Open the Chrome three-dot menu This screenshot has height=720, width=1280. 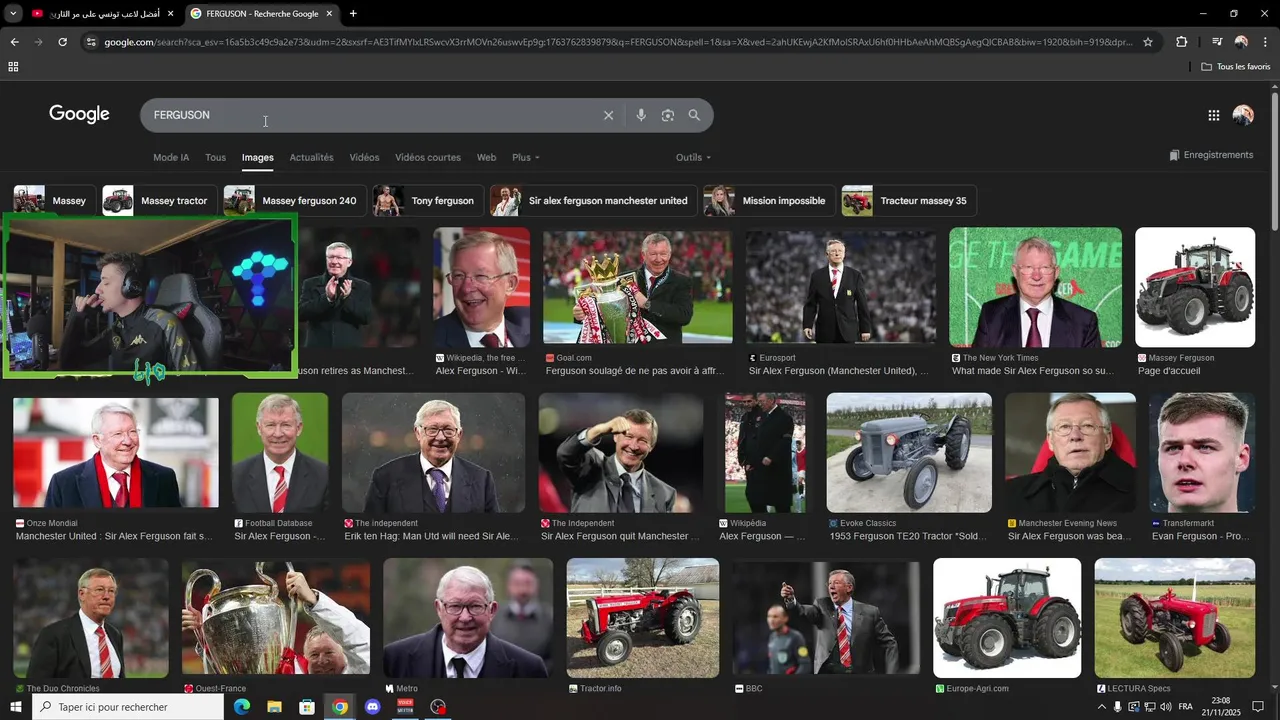(x=1266, y=42)
